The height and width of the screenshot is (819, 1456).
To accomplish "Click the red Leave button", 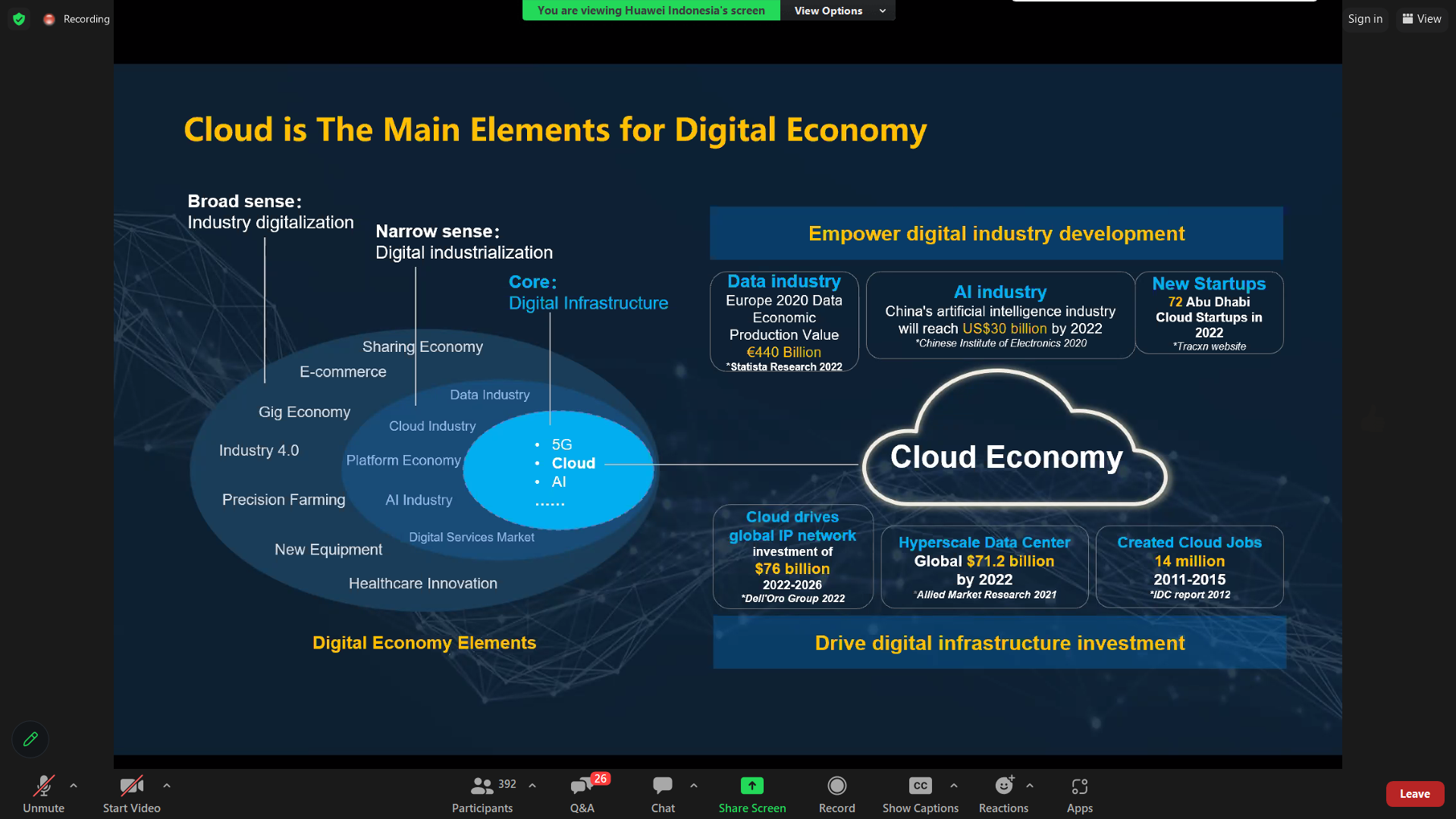I will point(1414,793).
